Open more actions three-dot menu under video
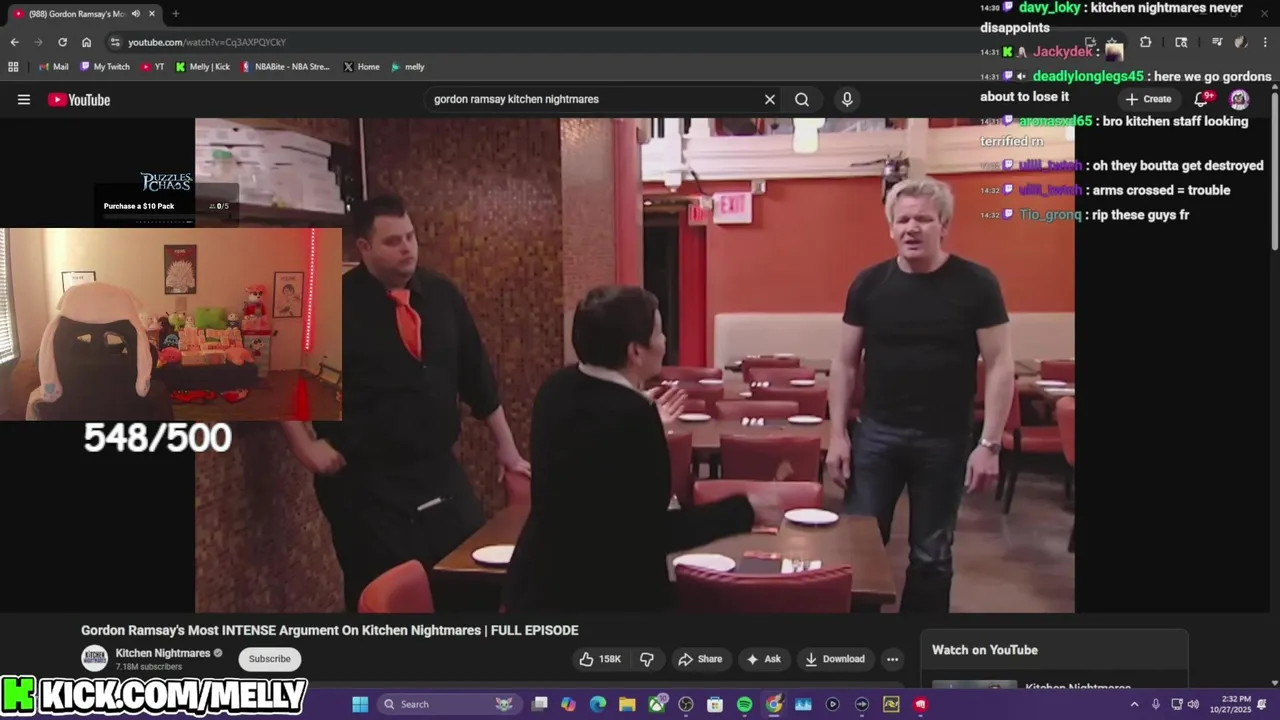Screen dimensions: 1280x720 point(892,659)
